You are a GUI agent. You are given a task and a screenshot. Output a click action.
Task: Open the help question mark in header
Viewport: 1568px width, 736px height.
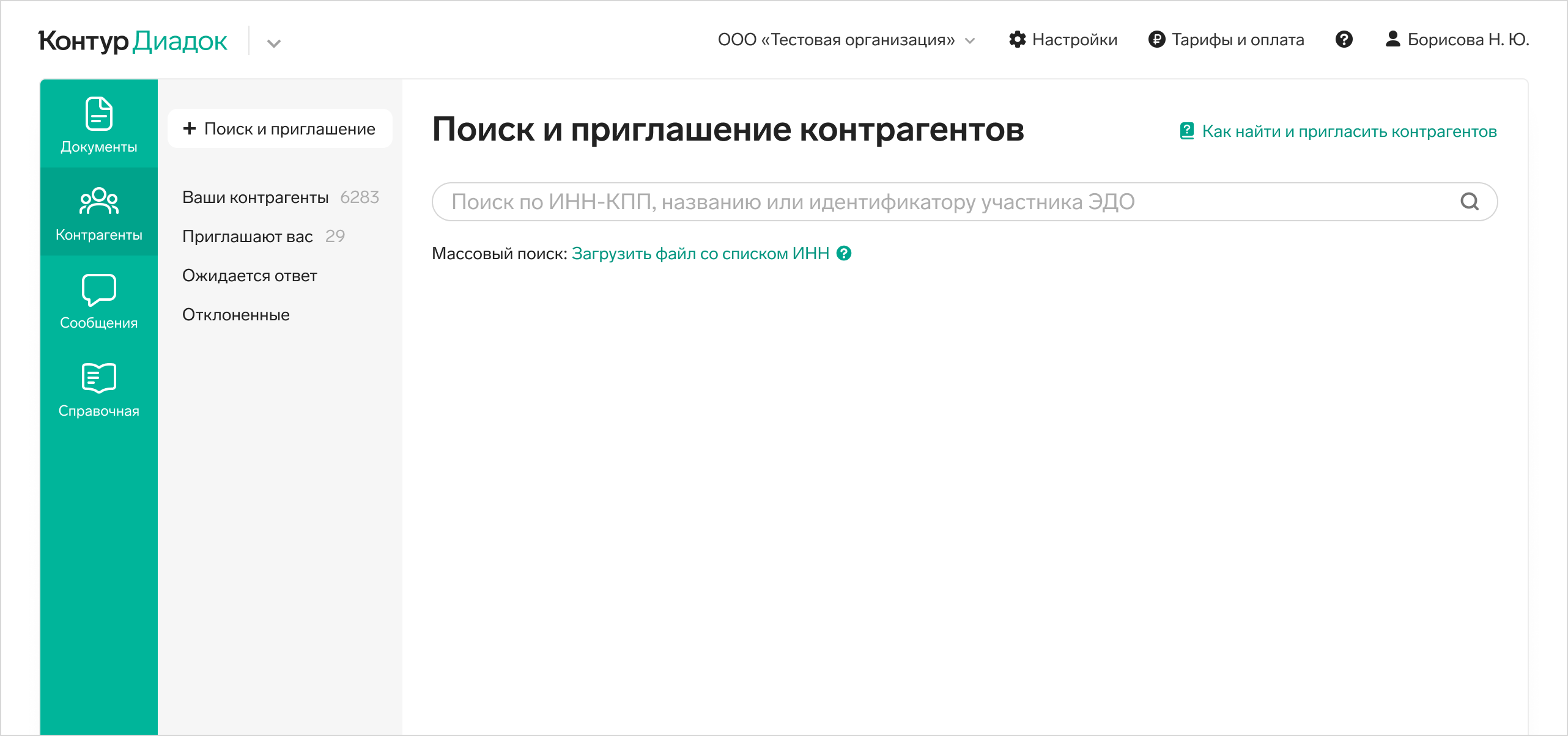coord(1344,40)
